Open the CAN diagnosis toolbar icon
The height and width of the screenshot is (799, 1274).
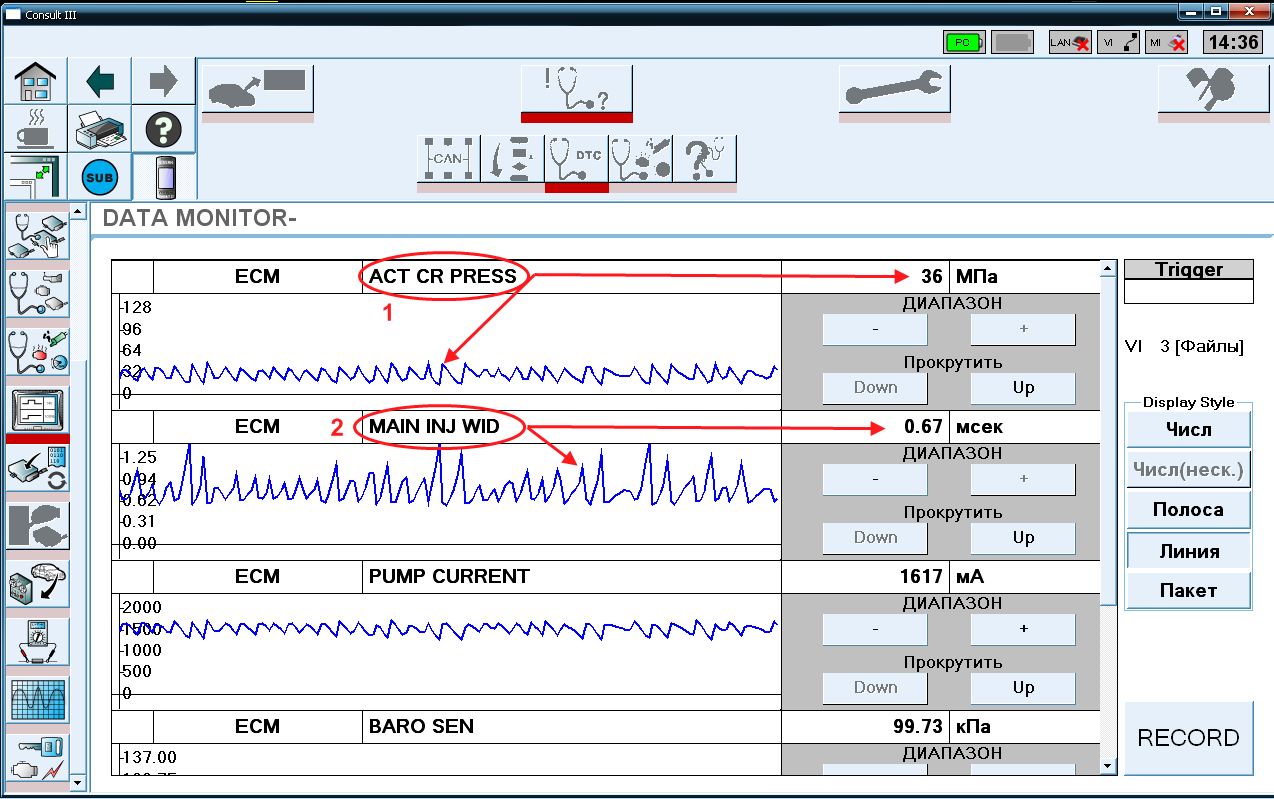click(x=448, y=160)
